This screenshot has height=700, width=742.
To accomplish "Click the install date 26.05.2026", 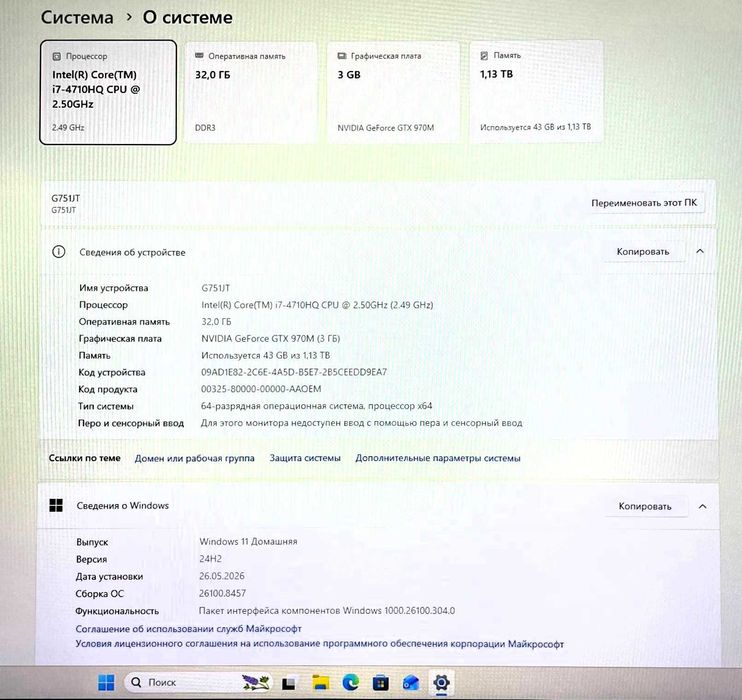I will coord(222,576).
